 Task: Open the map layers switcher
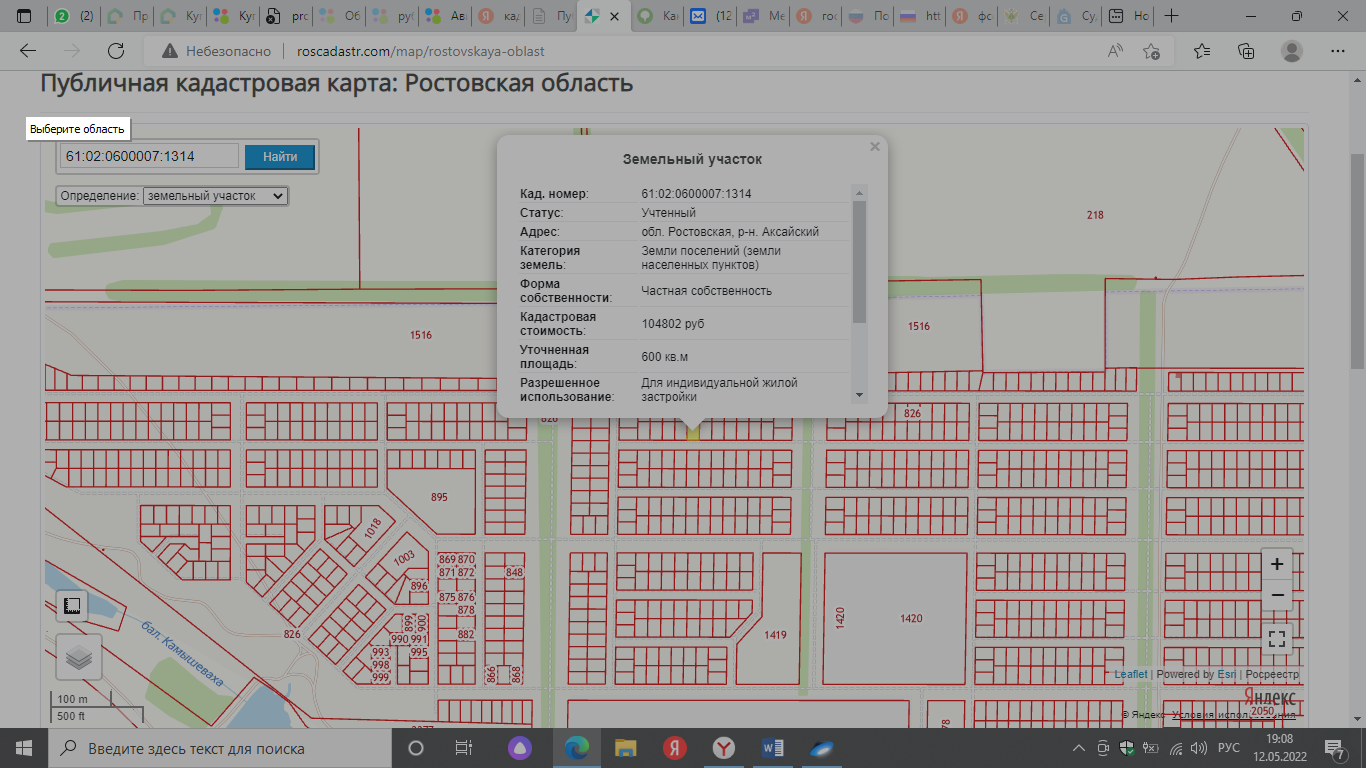click(79, 657)
